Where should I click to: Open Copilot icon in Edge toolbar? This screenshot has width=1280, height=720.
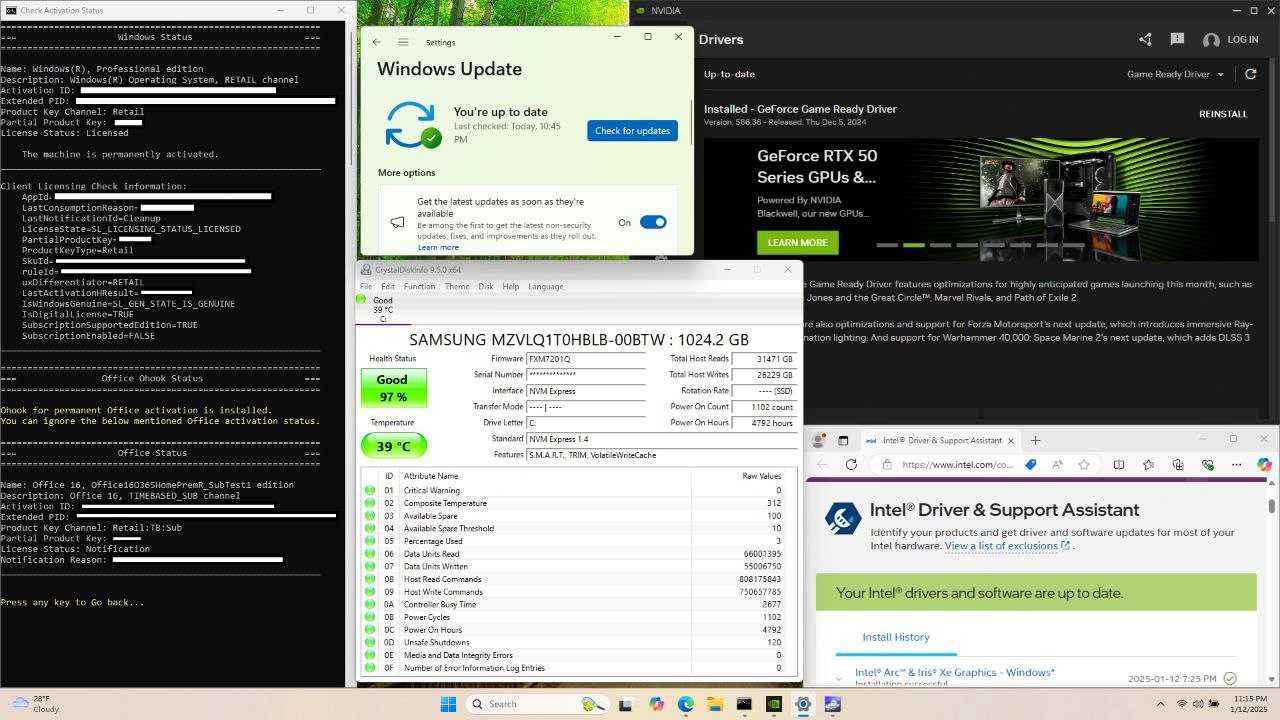(x=1264, y=464)
